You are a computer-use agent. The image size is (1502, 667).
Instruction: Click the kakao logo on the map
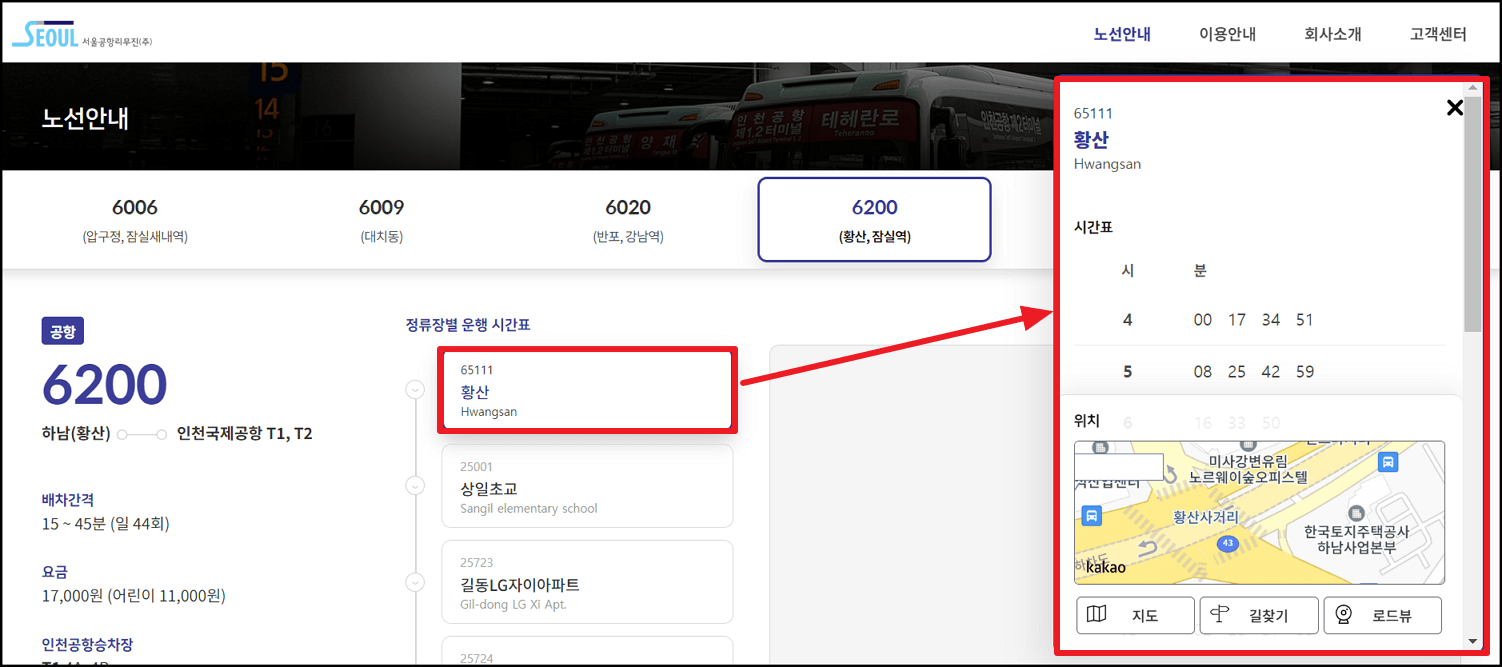pyautogui.click(x=1106, y=568)
